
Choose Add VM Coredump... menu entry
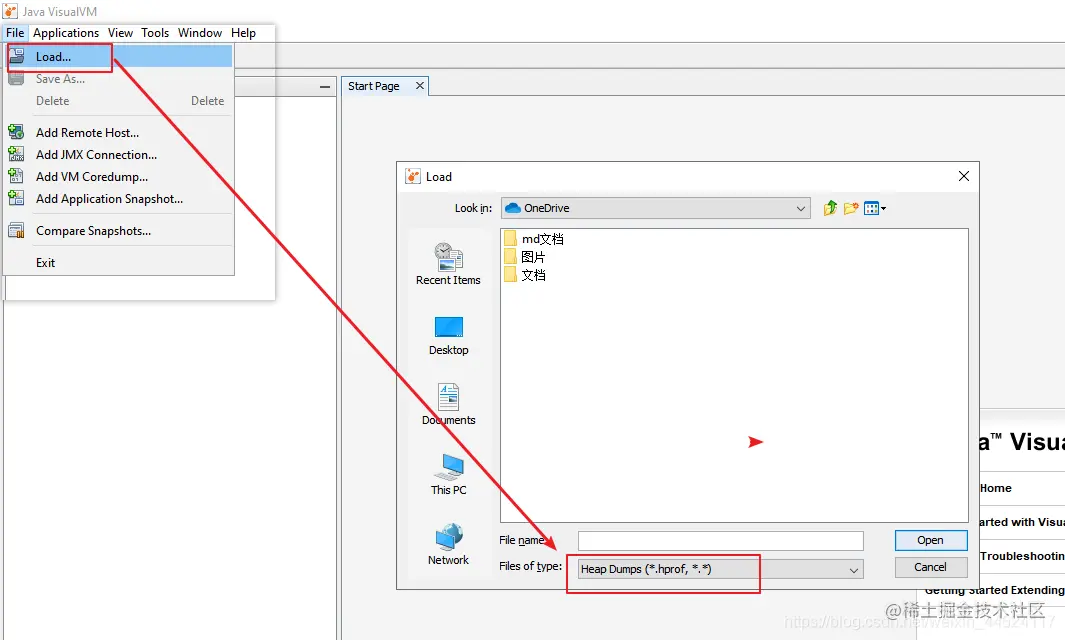pyautogui.click(x=119, y=177)
